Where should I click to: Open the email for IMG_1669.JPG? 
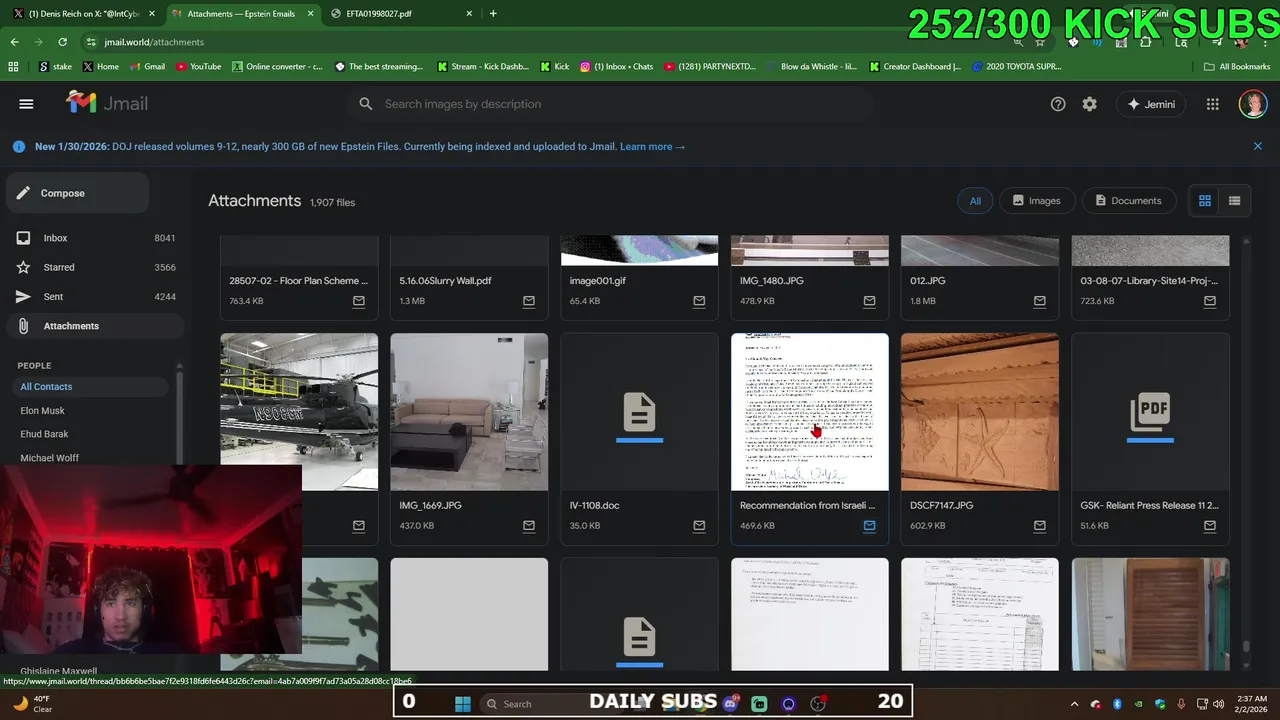tap(529, 526)
